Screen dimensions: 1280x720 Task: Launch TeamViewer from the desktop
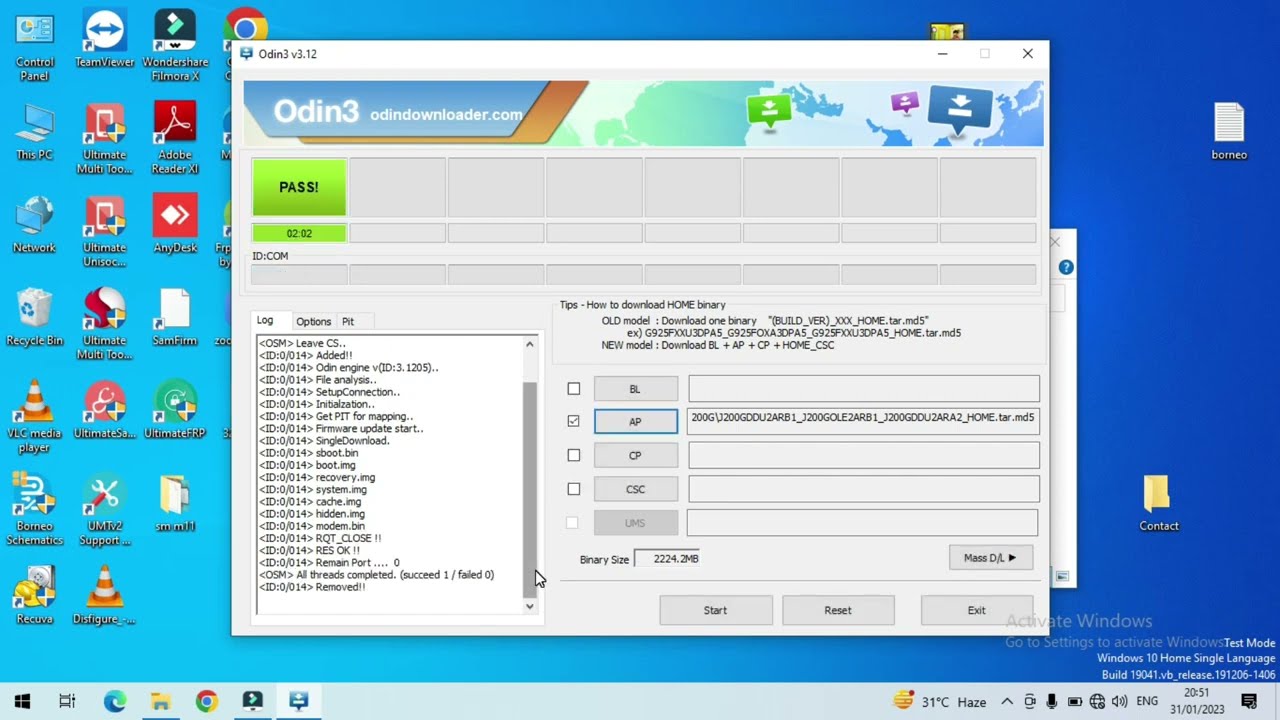(104, 40)
